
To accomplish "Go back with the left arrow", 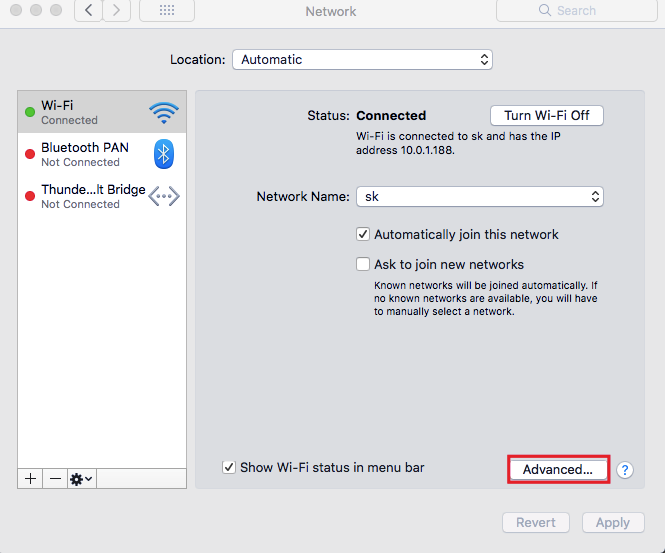I will [89, 11].
